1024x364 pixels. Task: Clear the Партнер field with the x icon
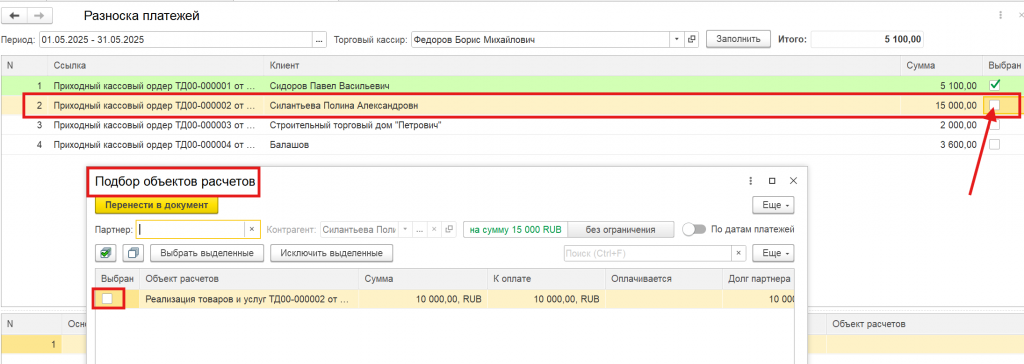click(253, 229)
